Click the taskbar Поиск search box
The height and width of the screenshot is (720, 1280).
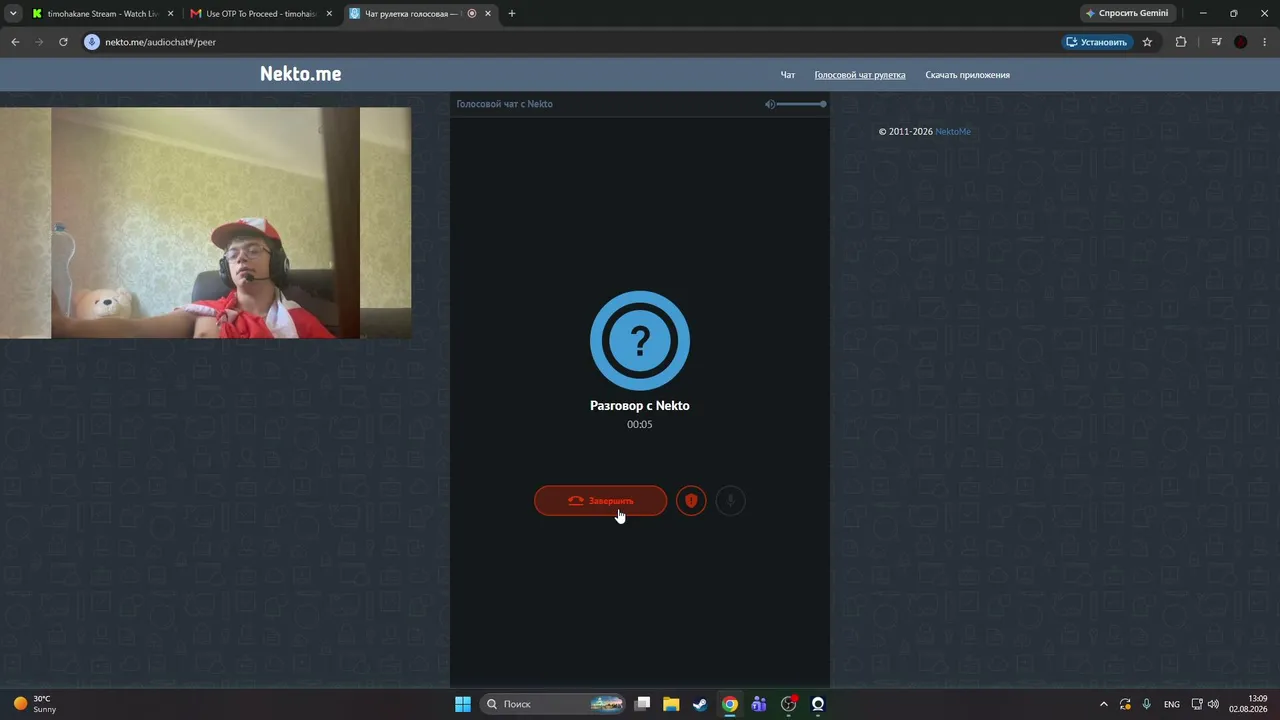pyautogui.click(x=553, y=704)
